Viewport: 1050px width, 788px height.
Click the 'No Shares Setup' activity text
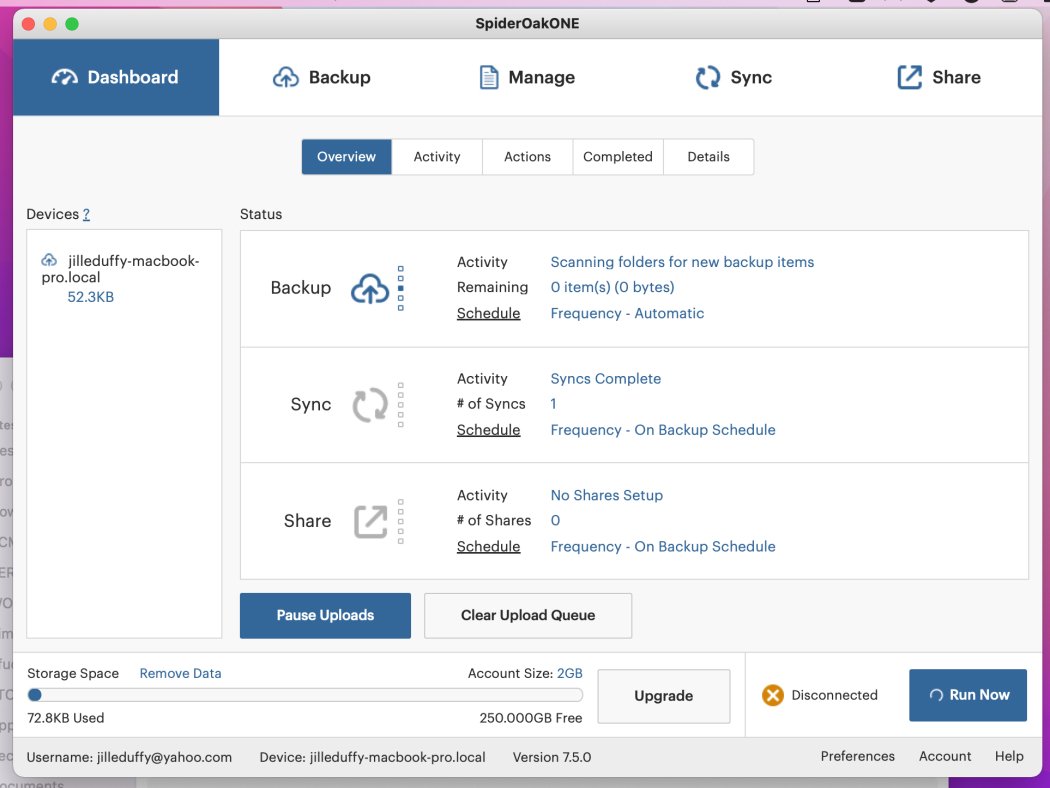(x=607, y=495)
